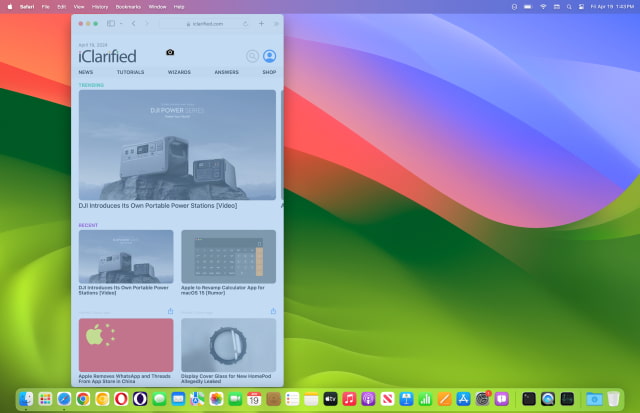The width and height of the screenshot is (640, 413).
Task: Reload the iclarified.com page
Action: pos(245,22)
